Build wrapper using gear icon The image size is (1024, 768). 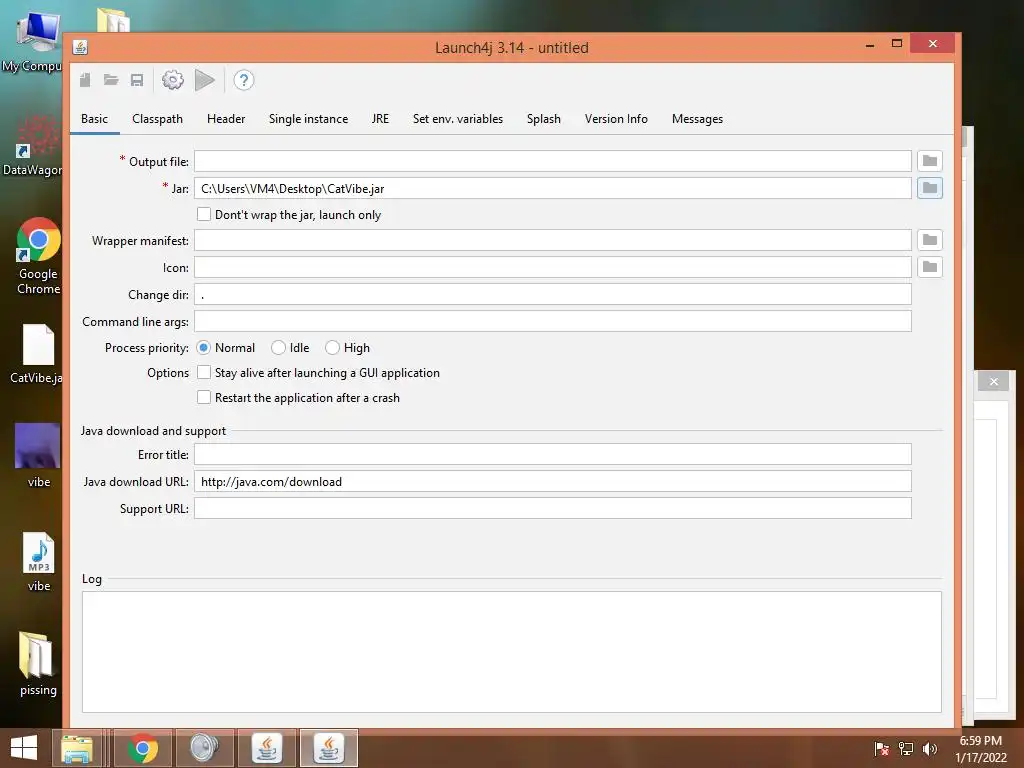[x=172, y=80]
